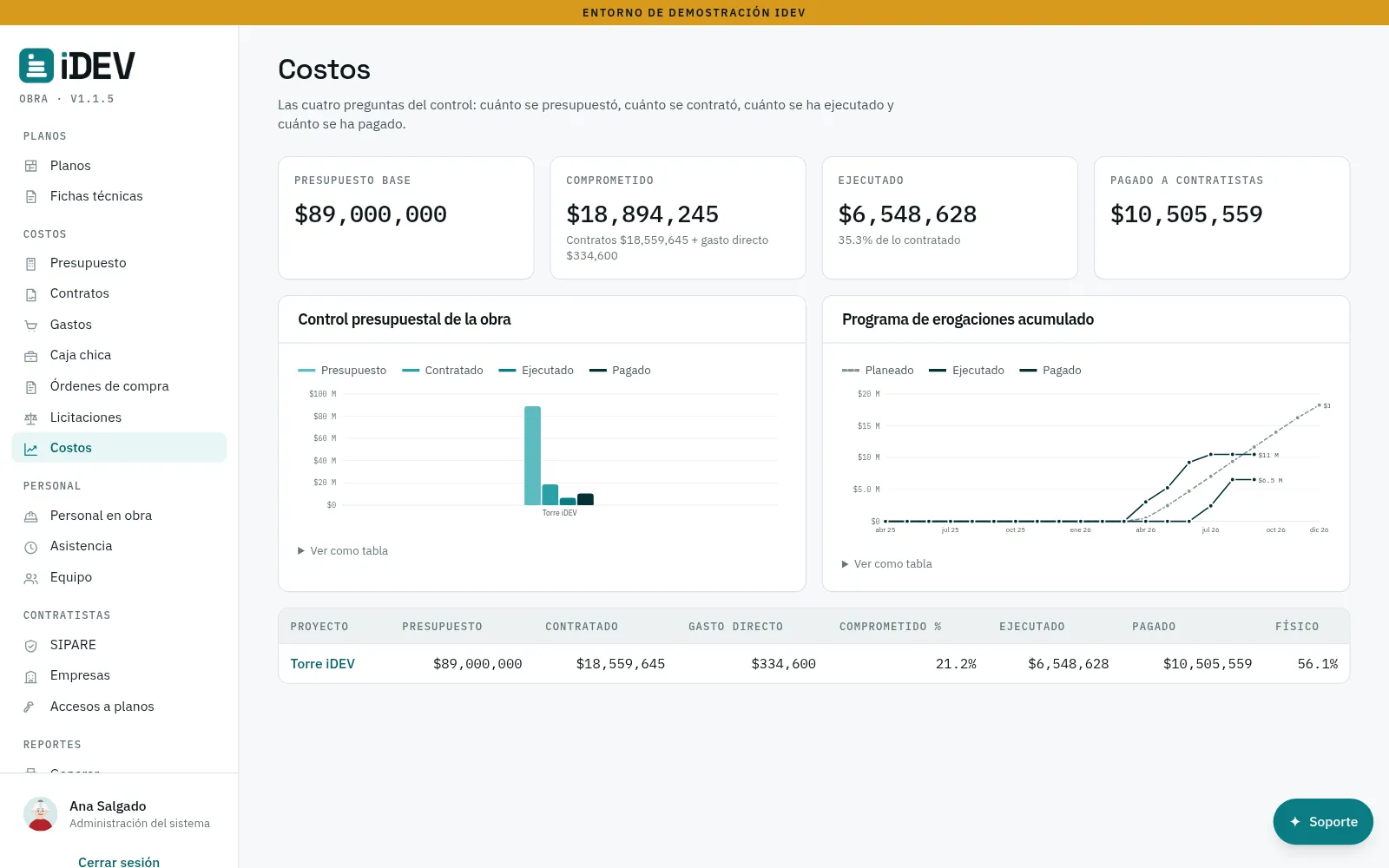This screenshot has height=868, width=1389.
Task: Click the Costos chart icon in sidebar
Action: click(x=31, y=449)
